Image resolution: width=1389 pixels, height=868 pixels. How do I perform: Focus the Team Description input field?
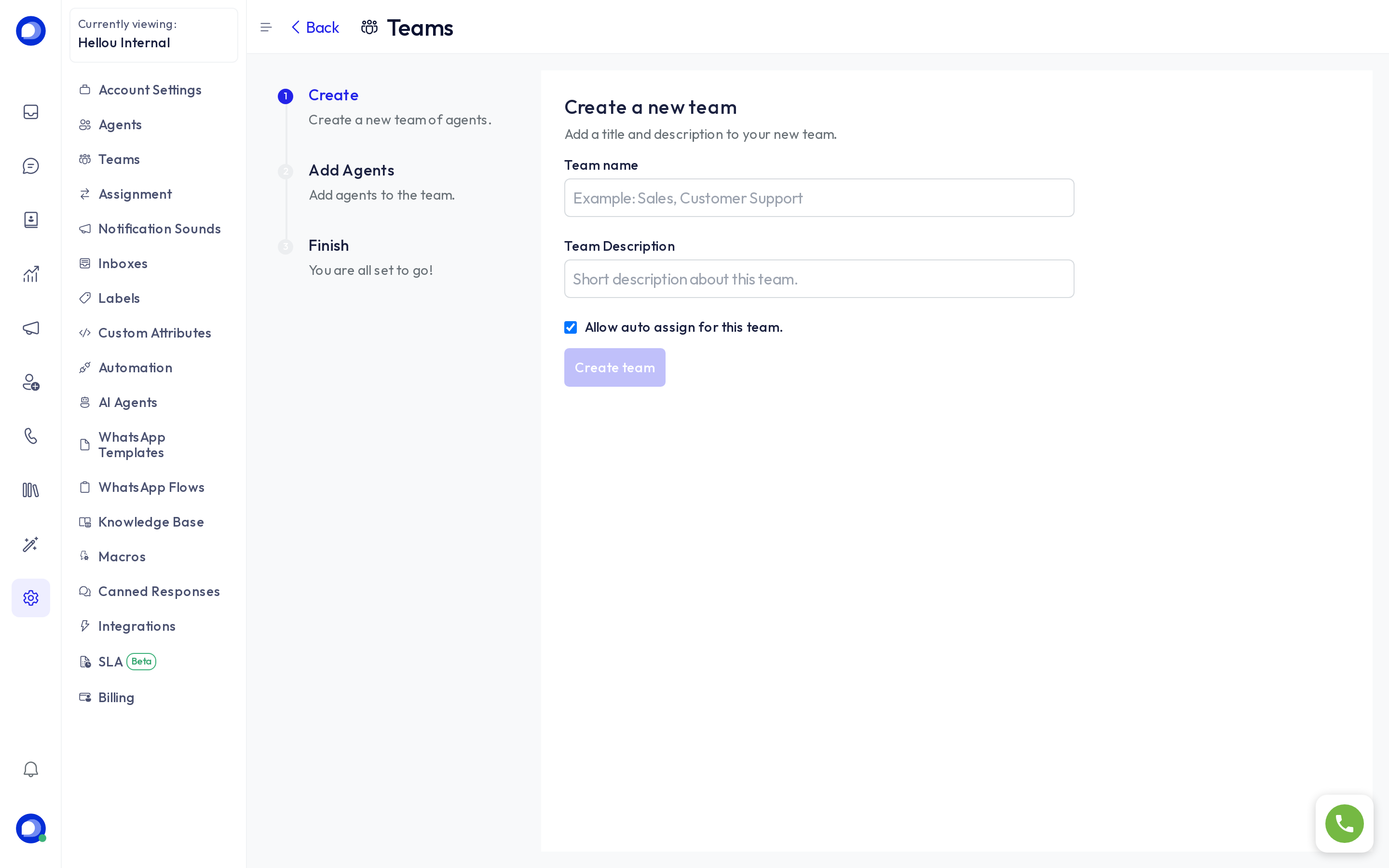[818, 279]
